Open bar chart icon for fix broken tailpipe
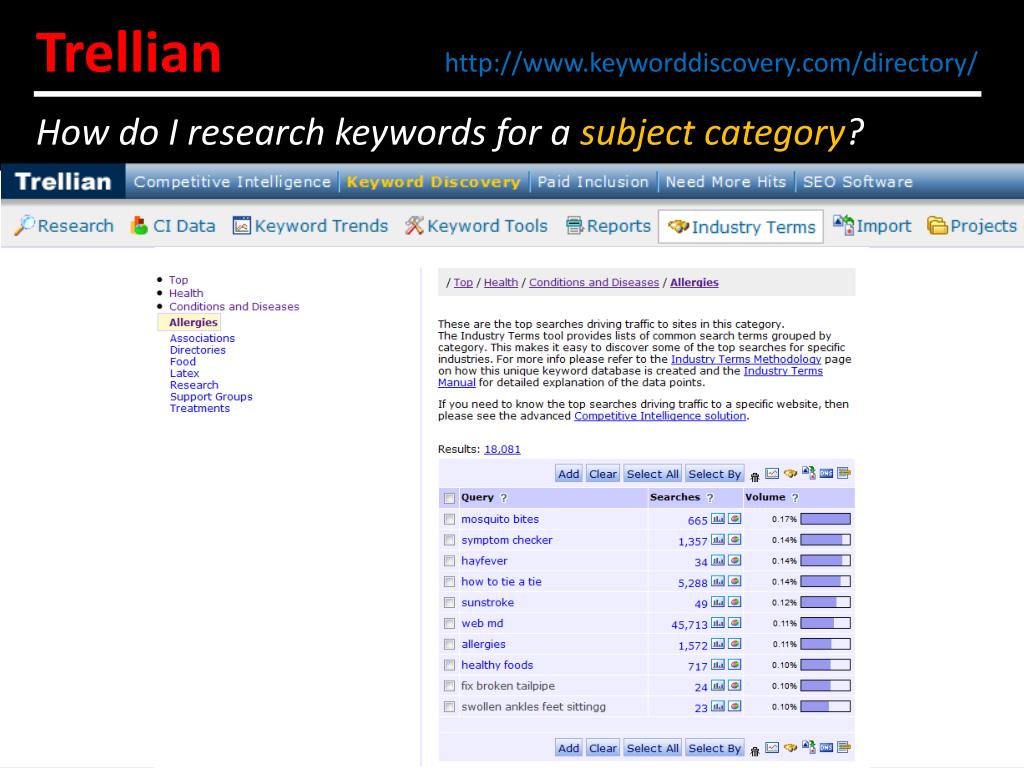This screenshot has height=768, width=1024. coord(718,686)
